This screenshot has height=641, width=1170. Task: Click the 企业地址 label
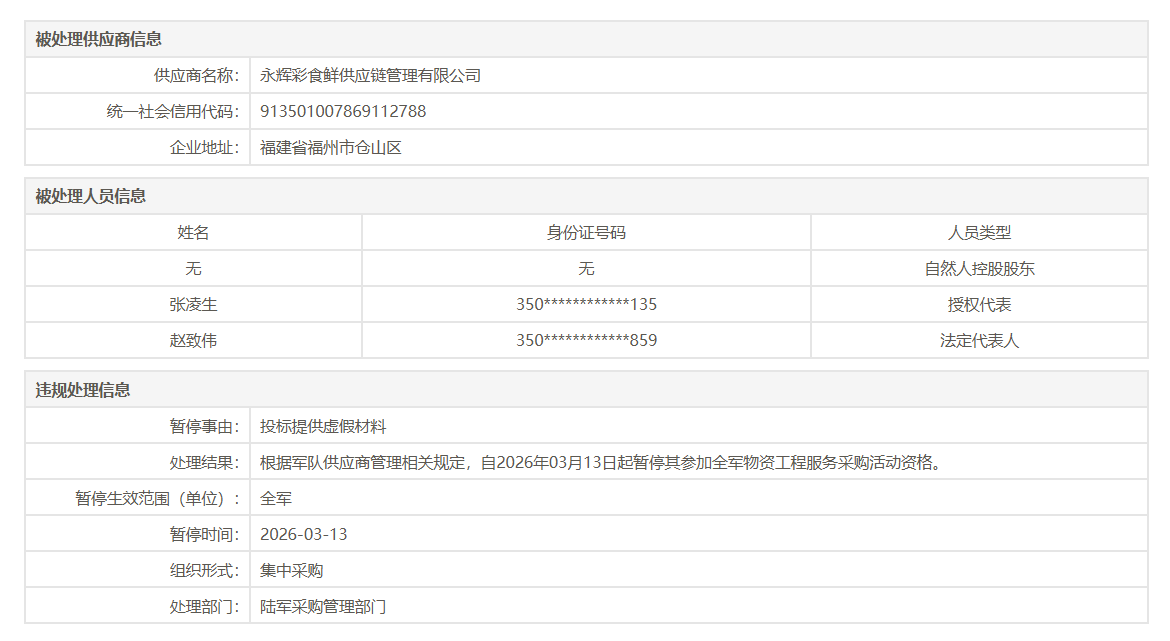tap(204, 148)
